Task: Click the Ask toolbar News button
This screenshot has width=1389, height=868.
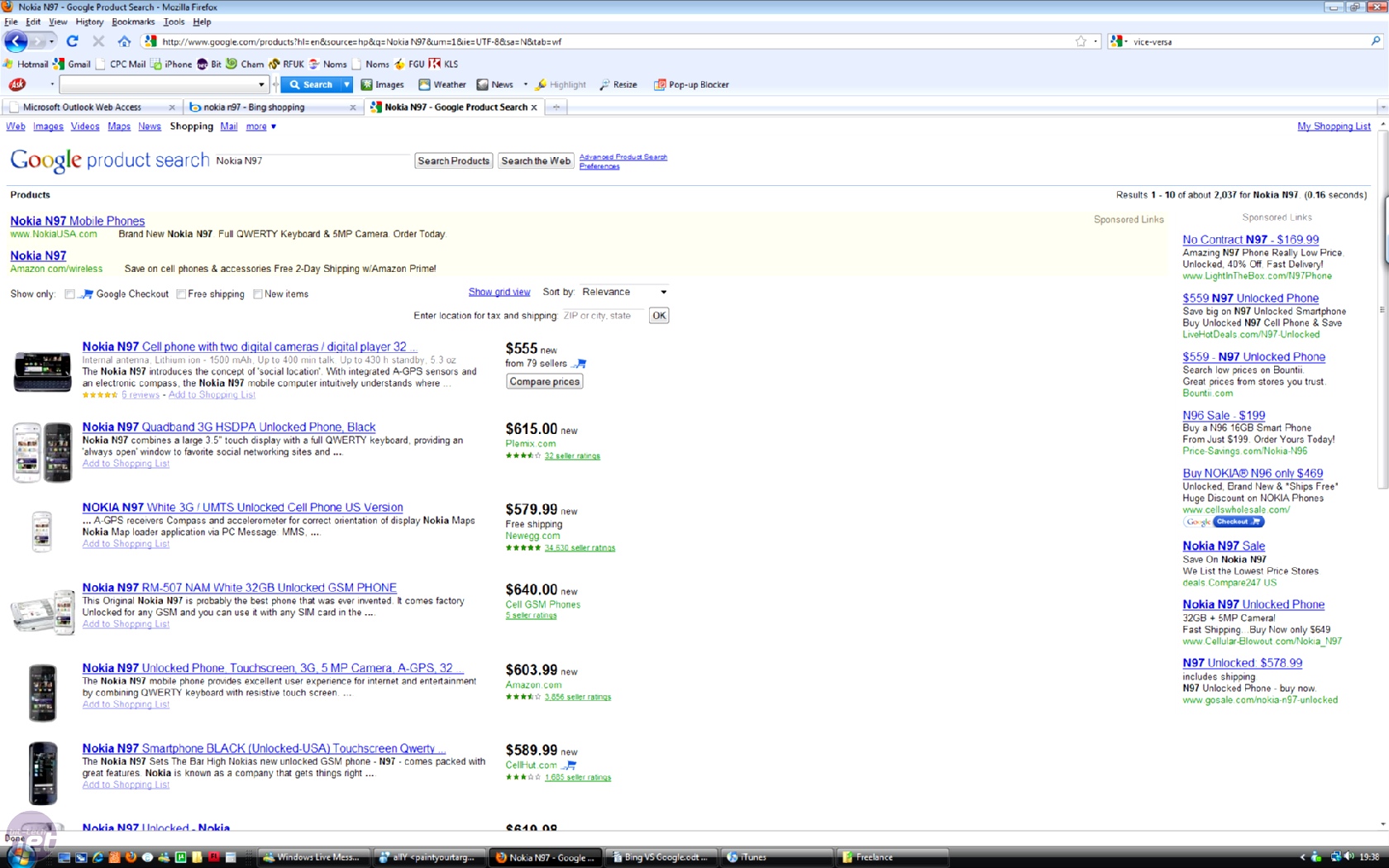Action: pos(494,84)
